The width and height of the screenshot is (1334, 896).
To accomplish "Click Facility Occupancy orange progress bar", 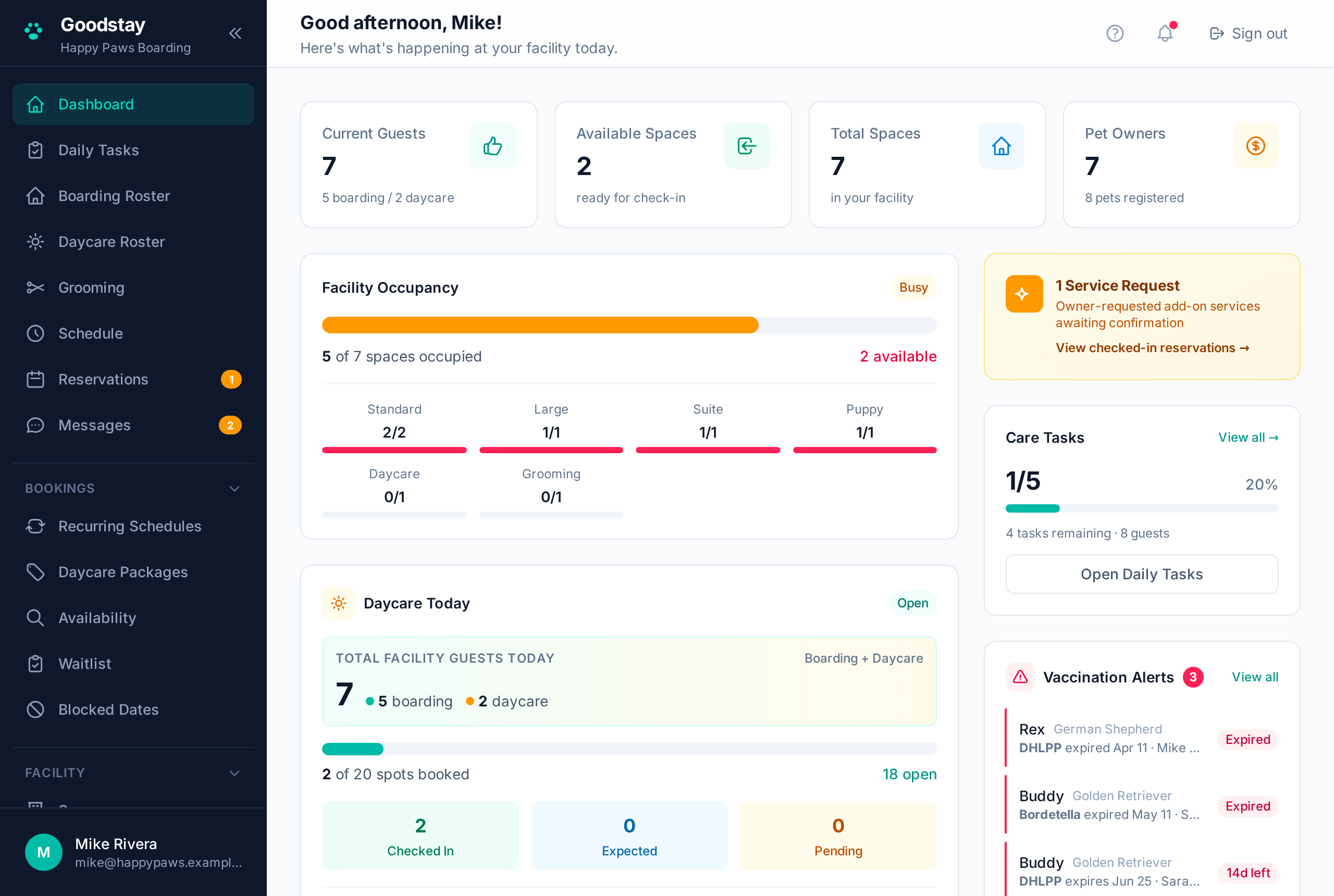I will 540,325.
